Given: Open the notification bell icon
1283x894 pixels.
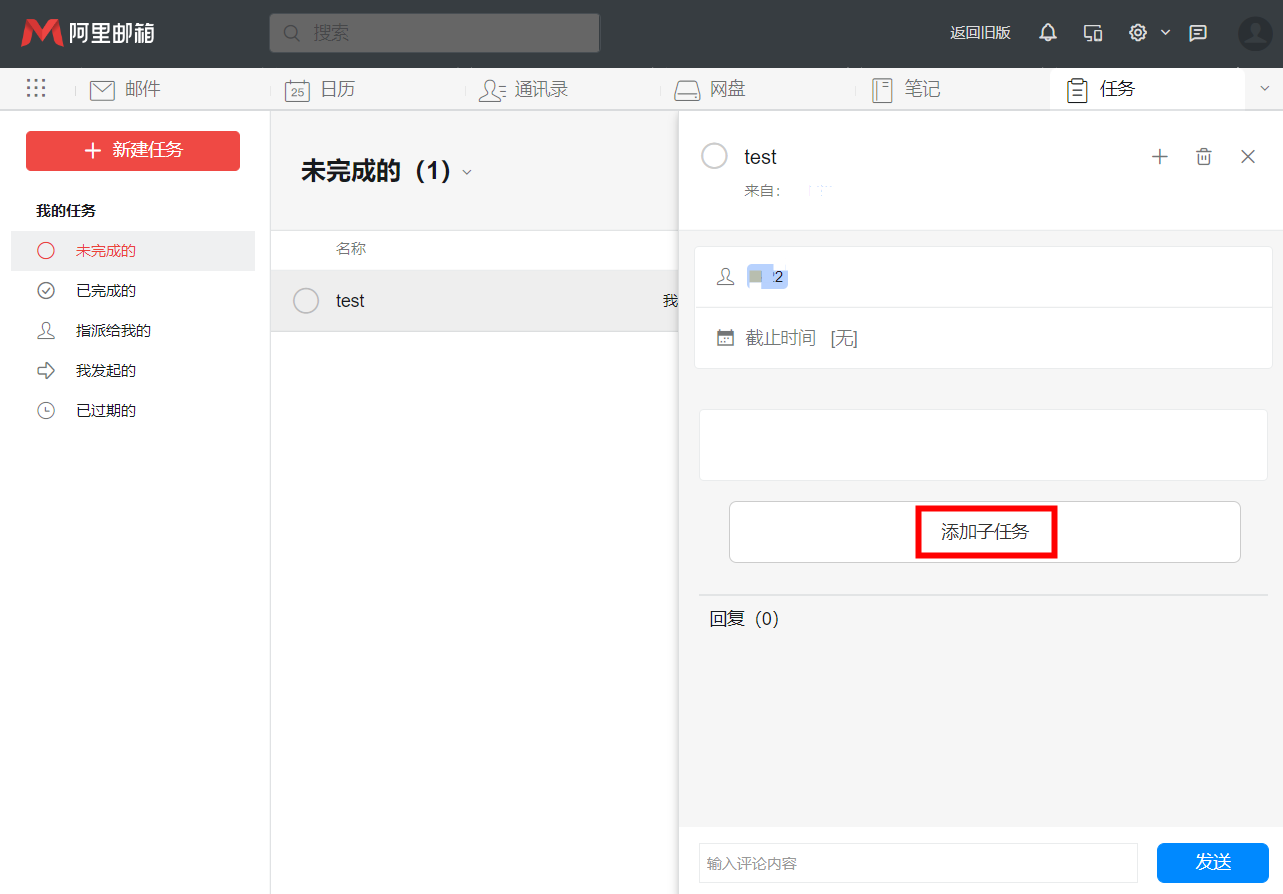Looking at the screenshot, I should point(1047,33).
